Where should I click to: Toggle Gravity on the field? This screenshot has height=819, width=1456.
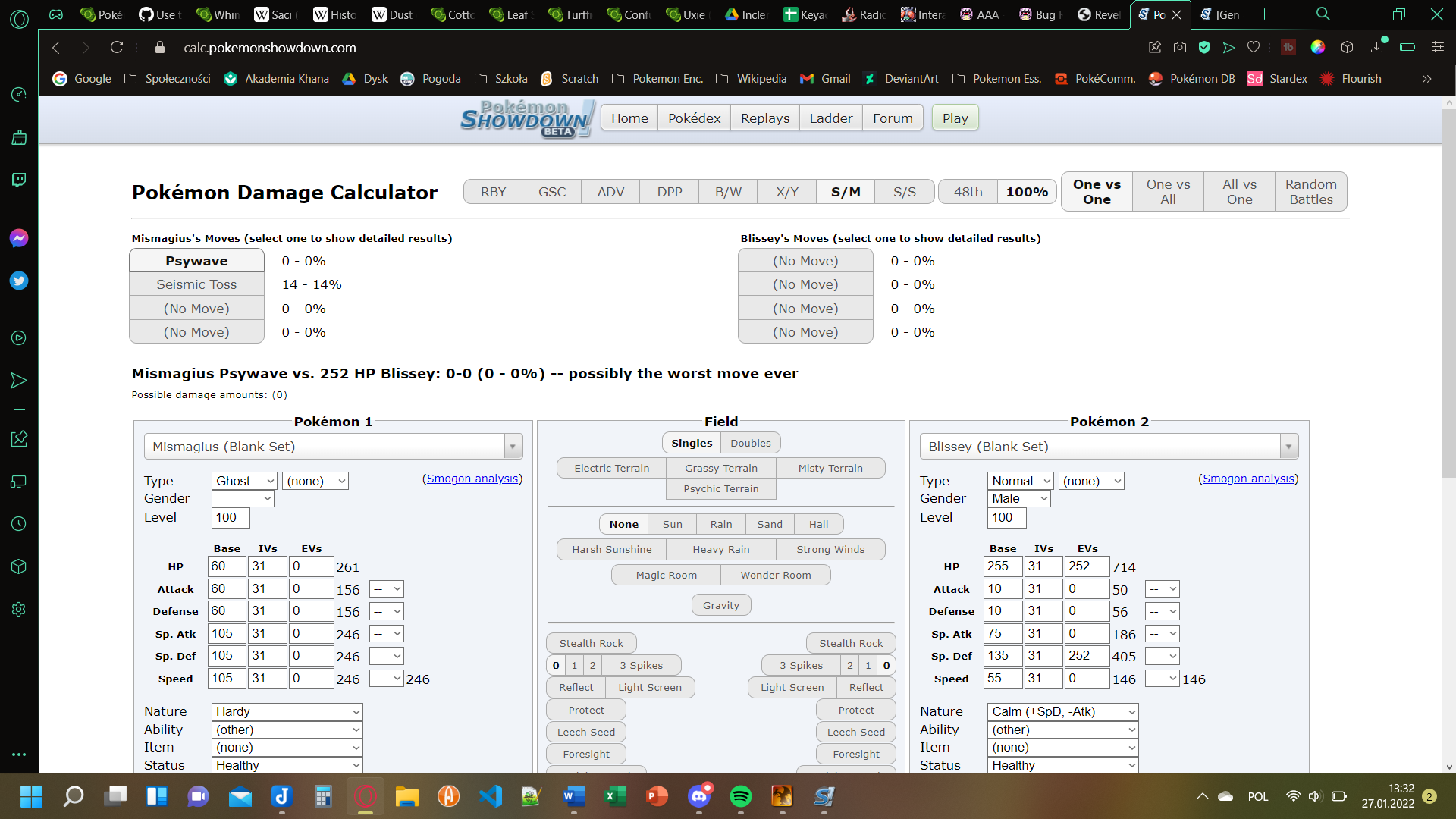pyautogui.click(x=720, y=605)
